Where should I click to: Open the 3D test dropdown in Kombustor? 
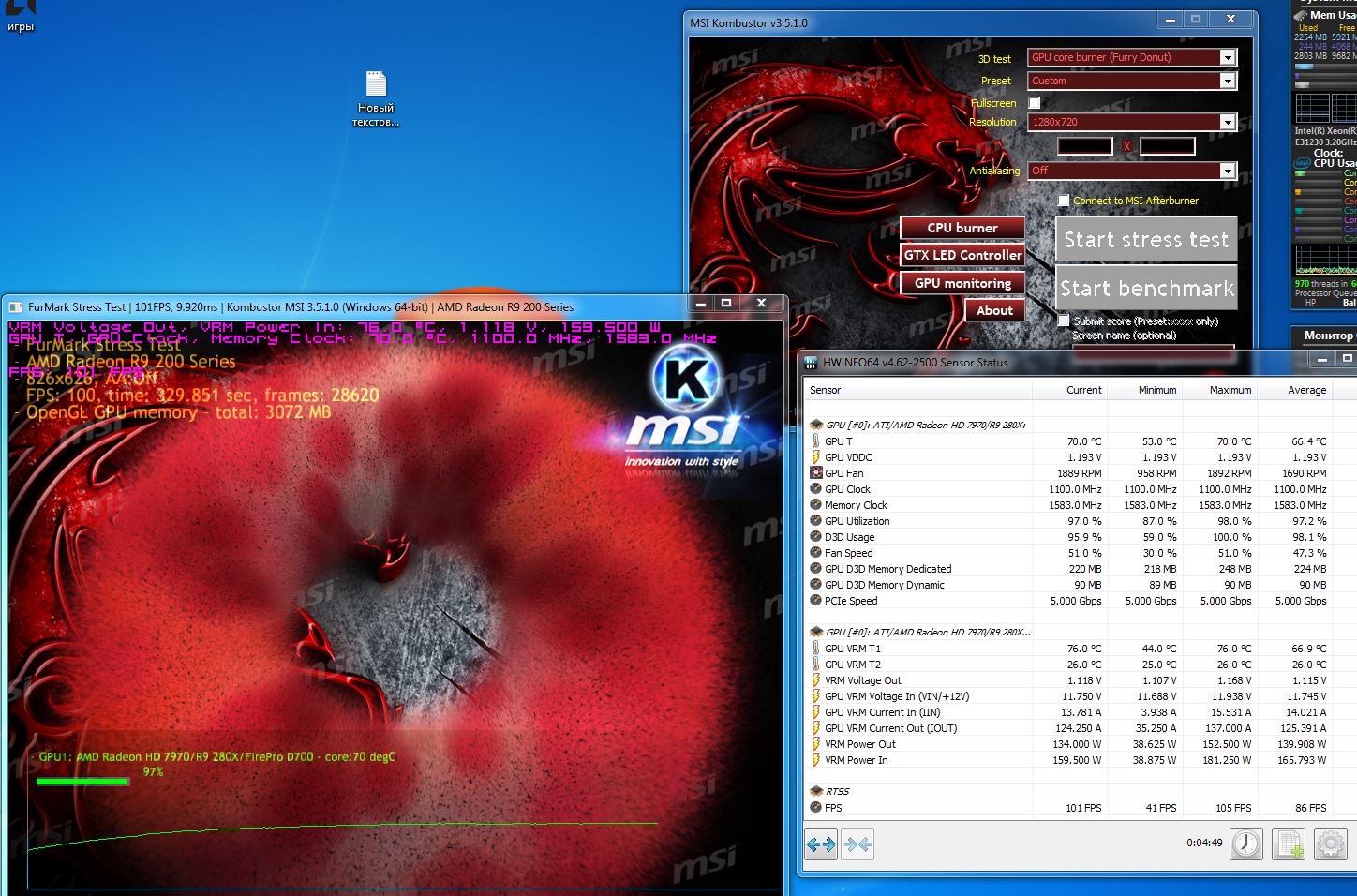click(1132, 57)
